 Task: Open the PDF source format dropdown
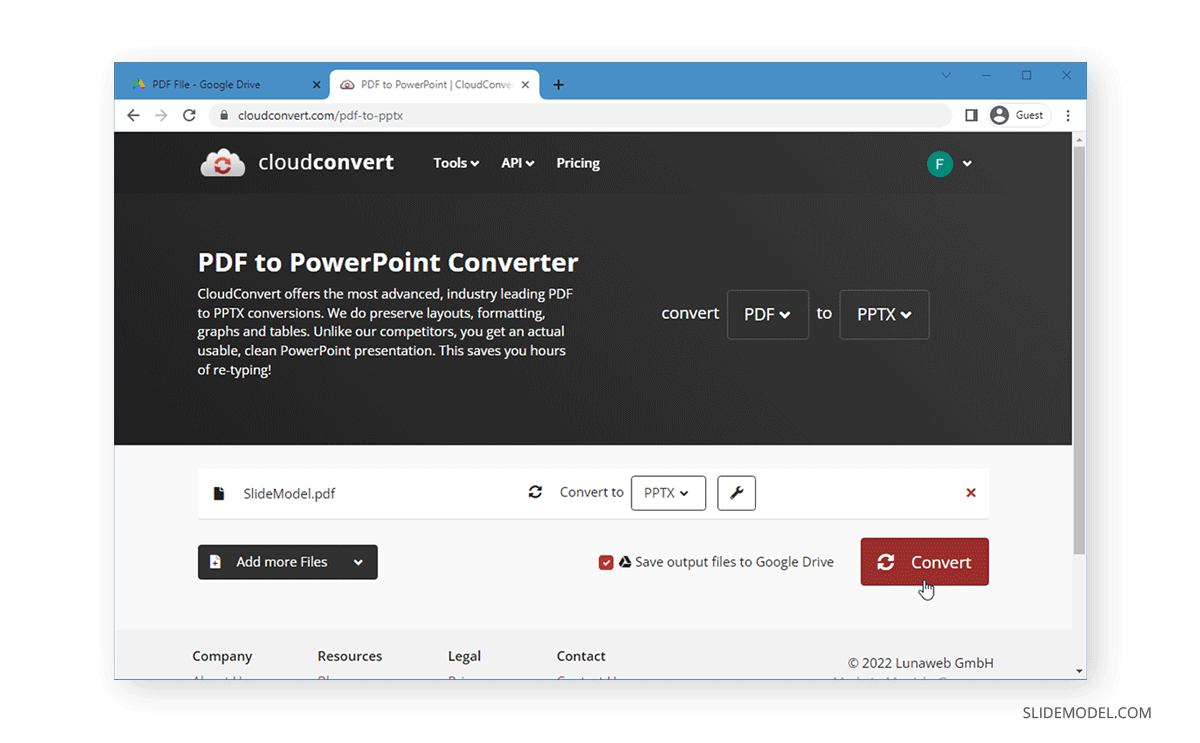[768, 315]
